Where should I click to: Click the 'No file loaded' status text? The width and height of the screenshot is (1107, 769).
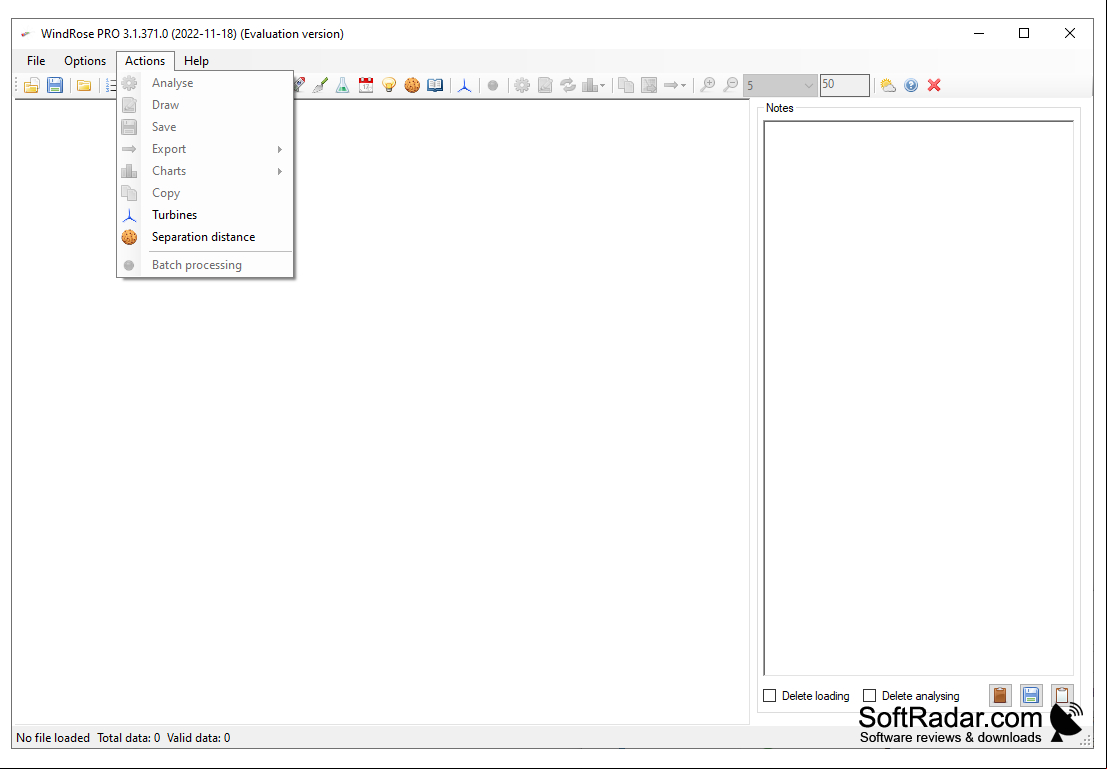(53, 738)
